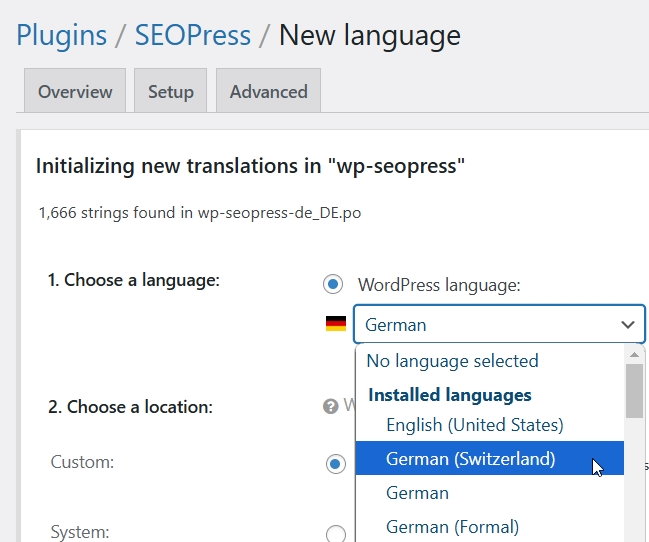649x542 pixels.
Task: Go to the Advanced tab
Action: pos(268,91)
